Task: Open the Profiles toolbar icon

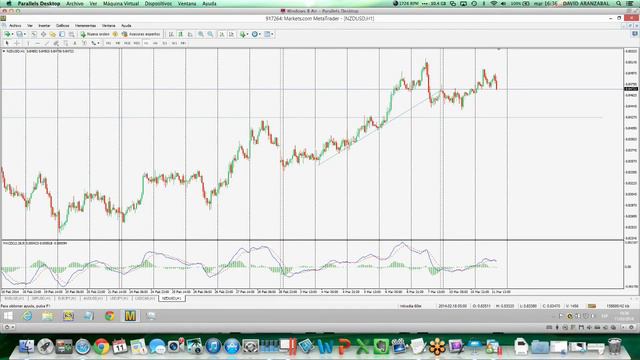Action: 19,34
